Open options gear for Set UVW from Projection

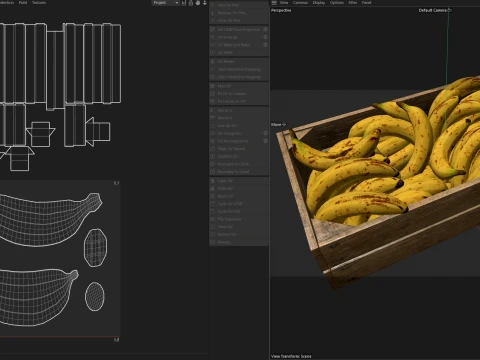(x=265, y=29)
